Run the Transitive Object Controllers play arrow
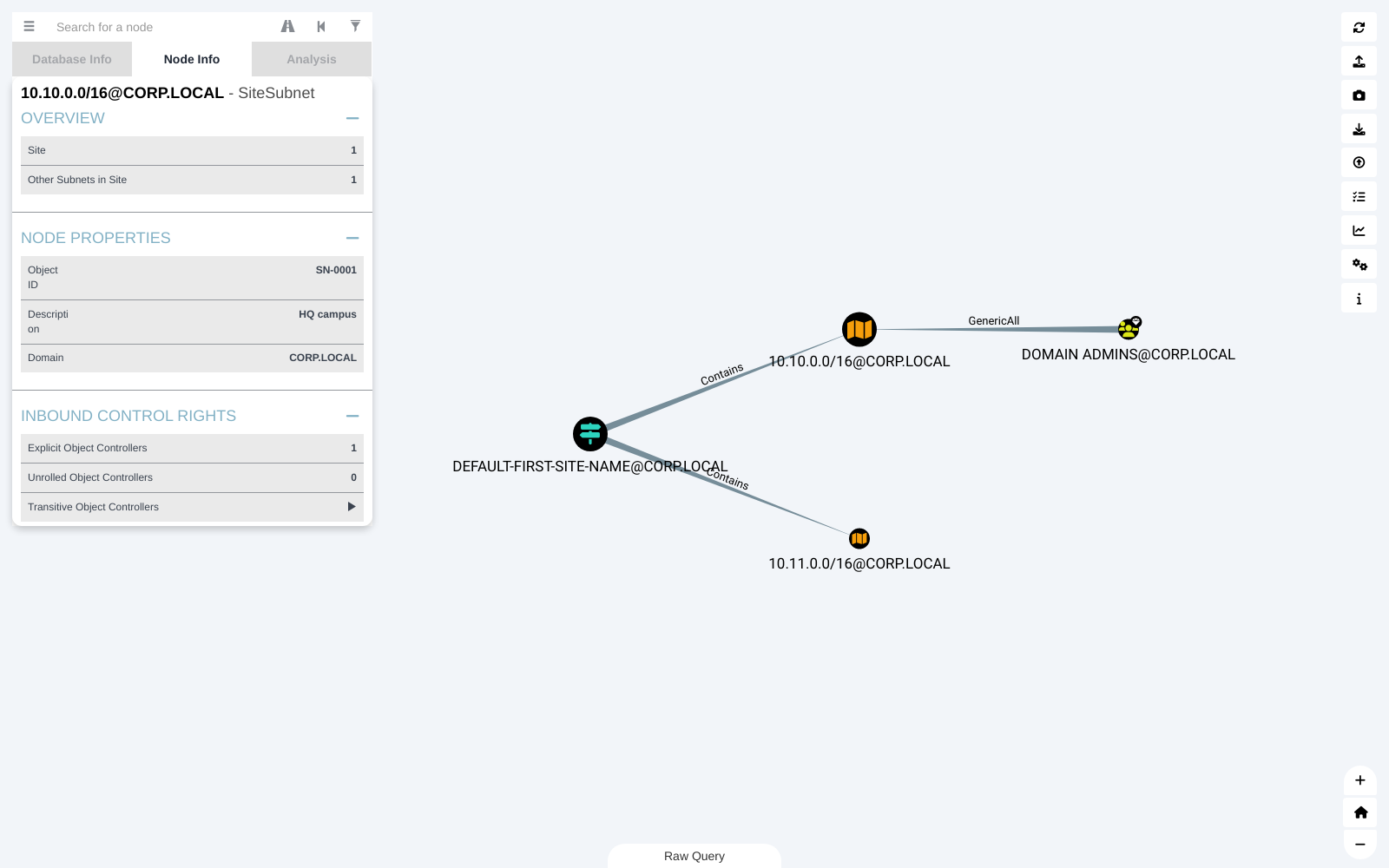This screenshot has width=1389, height=868. coord(352,507)
